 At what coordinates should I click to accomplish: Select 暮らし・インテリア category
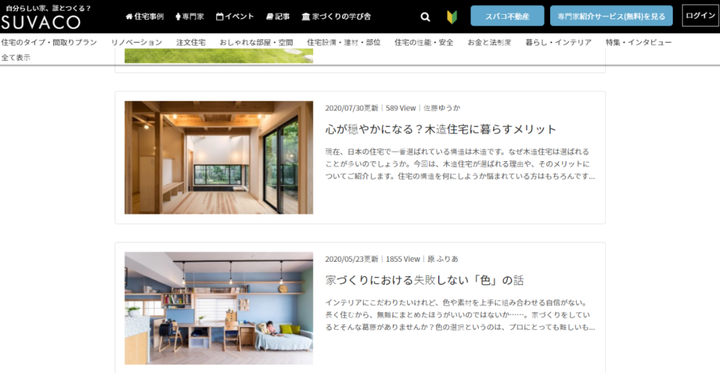click(558, 42)
